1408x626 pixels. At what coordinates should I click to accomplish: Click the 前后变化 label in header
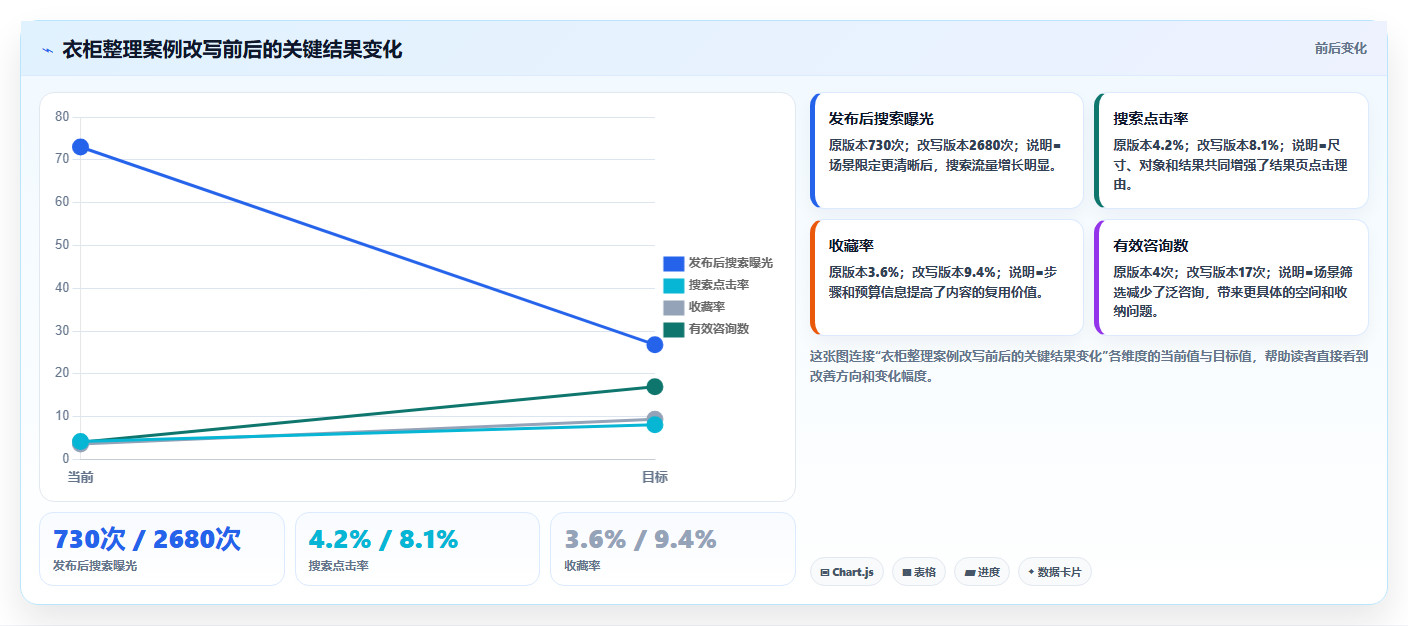(x=1340, y=49)
